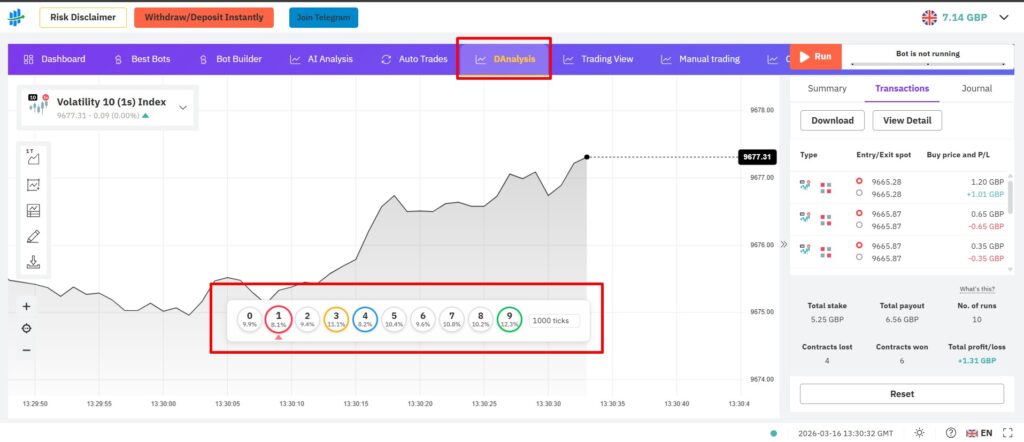Enter fullscreen mode via corner icon
The image size is (1024, 442).
[1006, 433]
